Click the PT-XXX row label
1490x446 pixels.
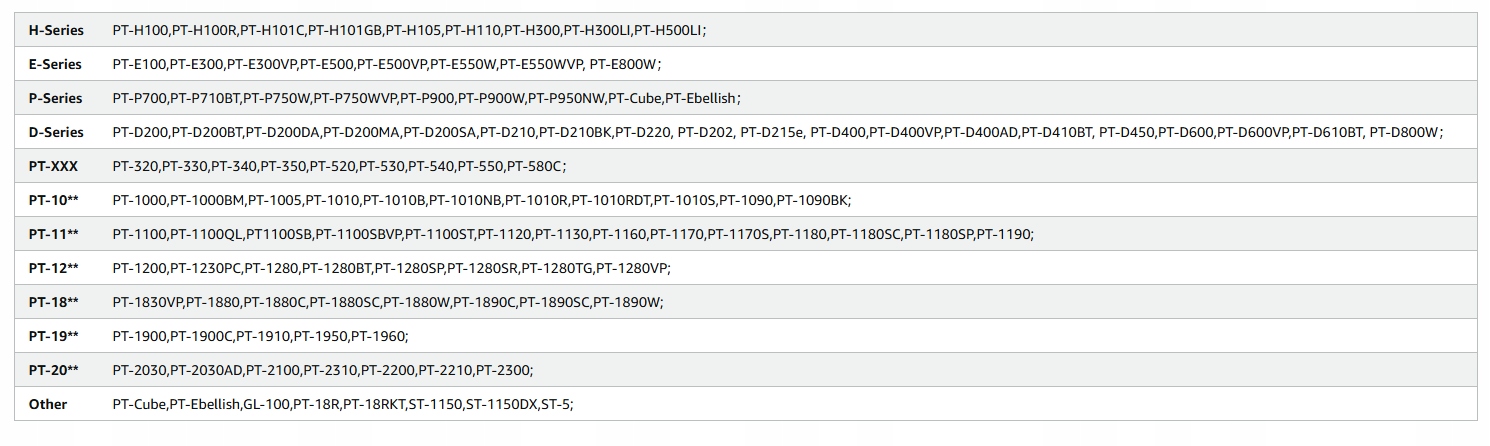pos(53,166)
